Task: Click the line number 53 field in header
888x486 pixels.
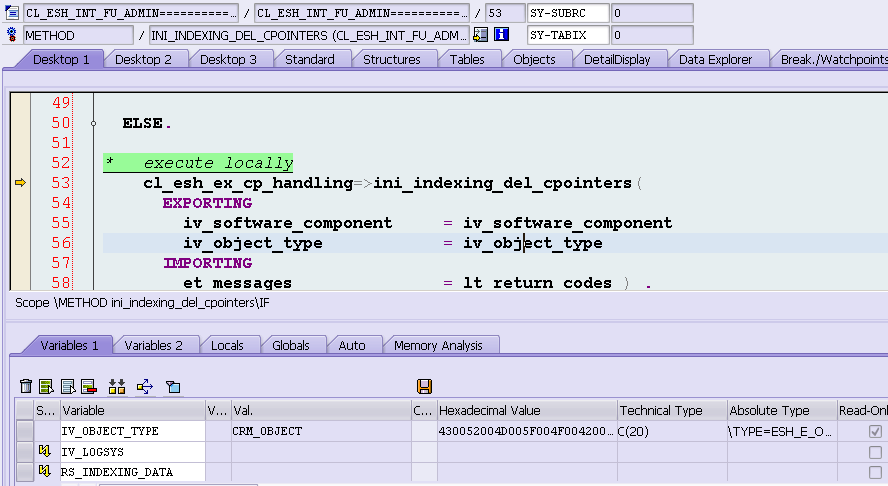Action: 505,13
